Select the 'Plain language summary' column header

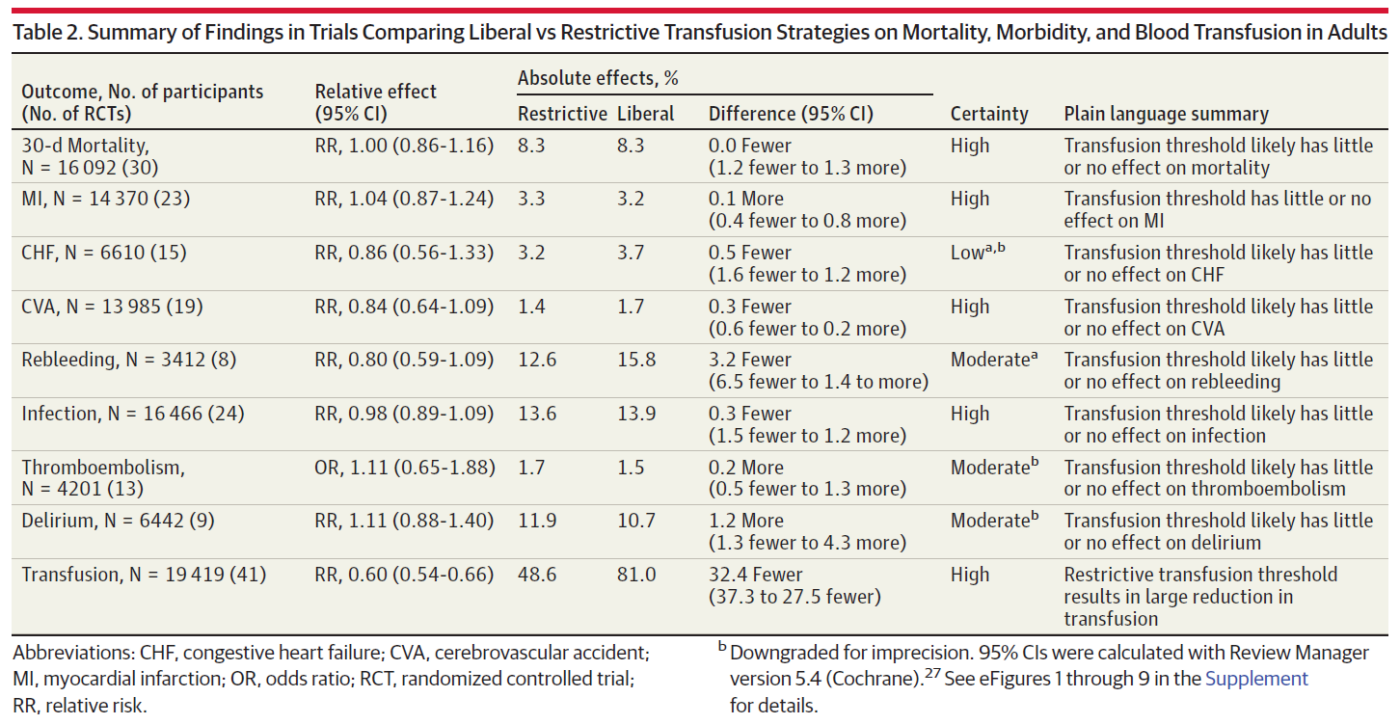click(x=1166, y=114)
